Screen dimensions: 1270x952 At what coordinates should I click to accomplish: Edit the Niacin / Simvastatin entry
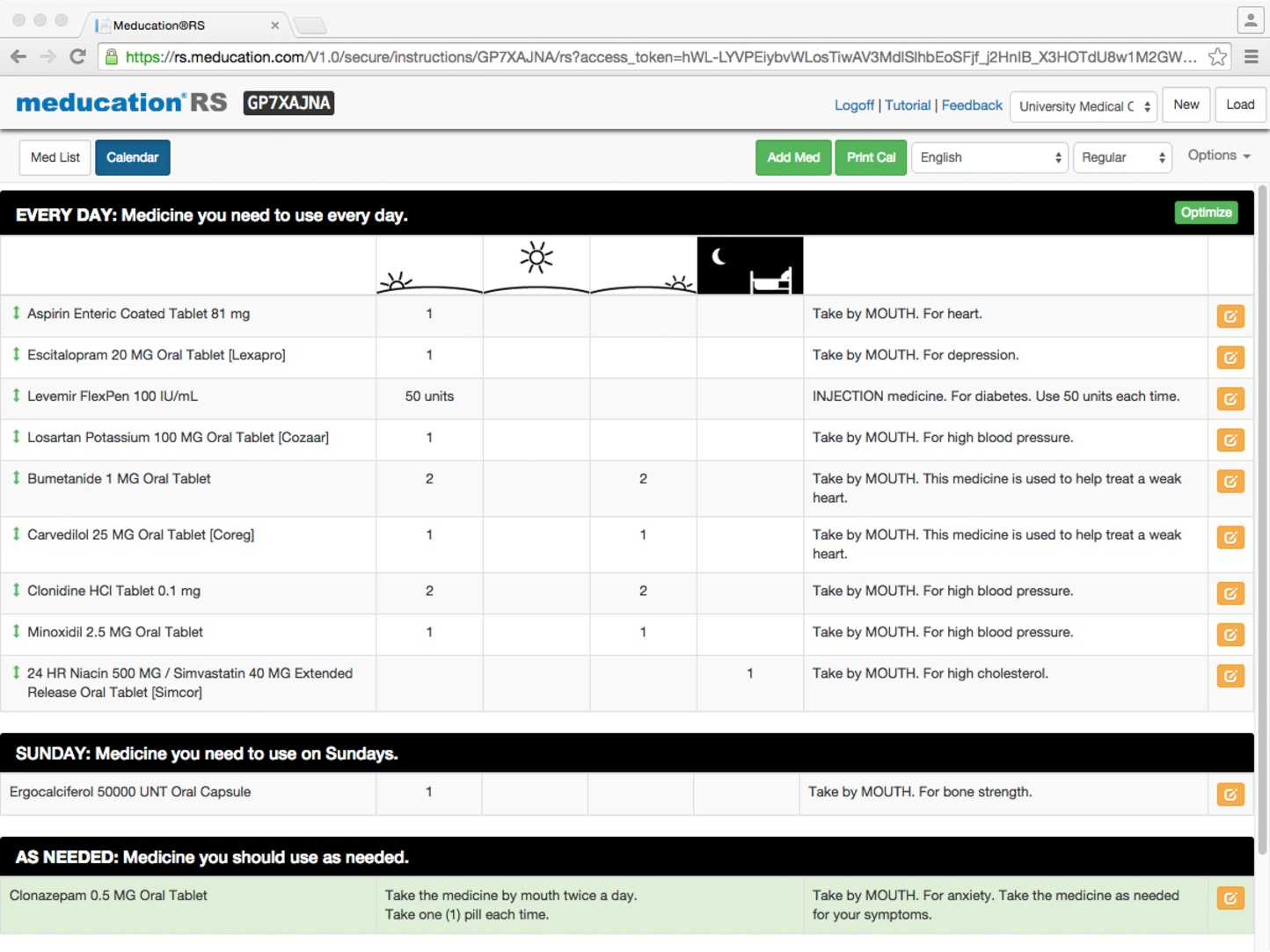click(1230, 676)
